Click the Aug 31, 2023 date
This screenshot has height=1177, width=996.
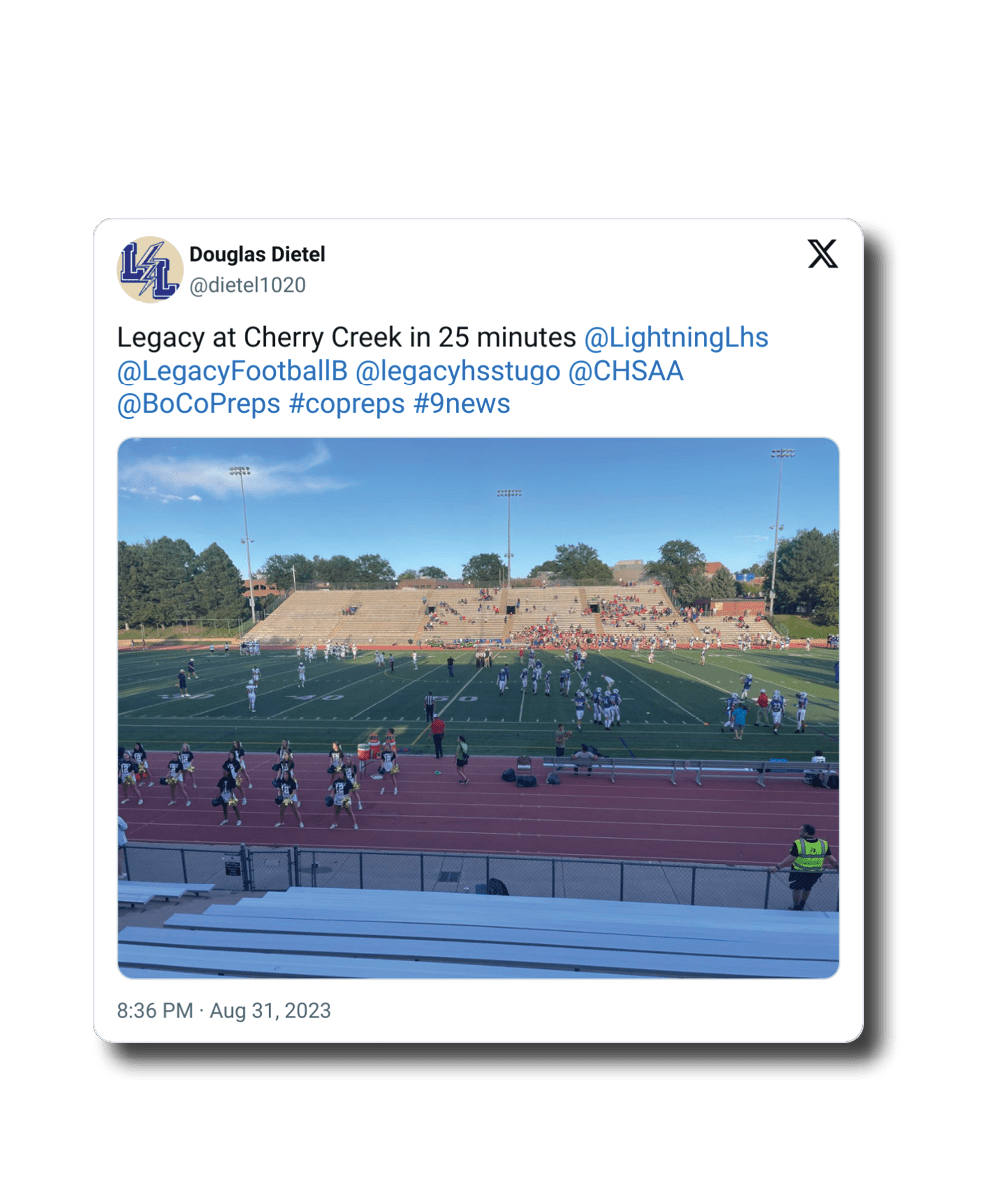pyautogui.click(x=270, y=1011)
